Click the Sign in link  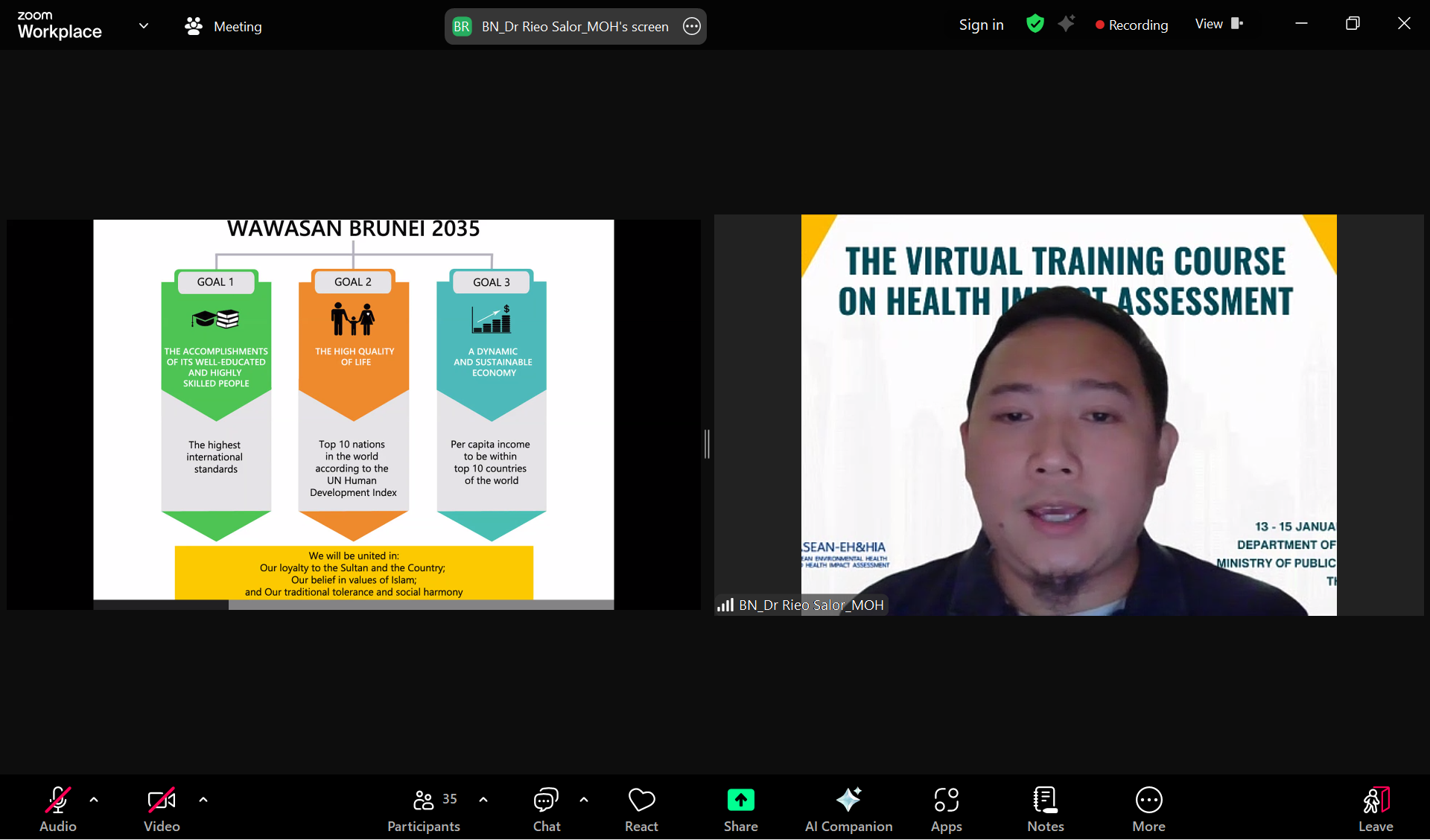pos(981,25)
